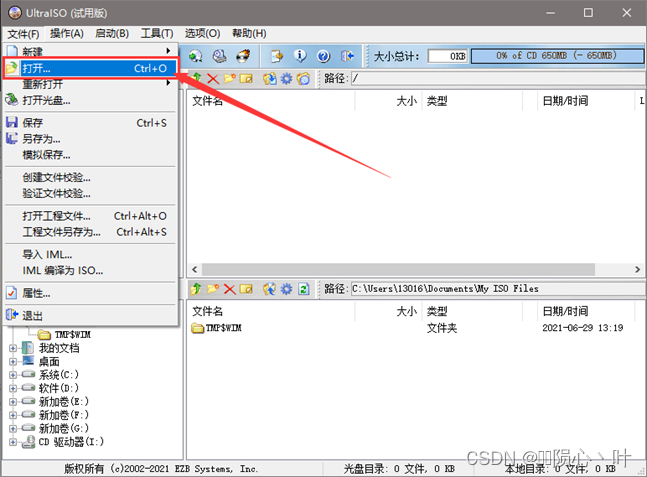
Task: Click red X delete icon in image pane toolbar
Action: click(213, 78)
